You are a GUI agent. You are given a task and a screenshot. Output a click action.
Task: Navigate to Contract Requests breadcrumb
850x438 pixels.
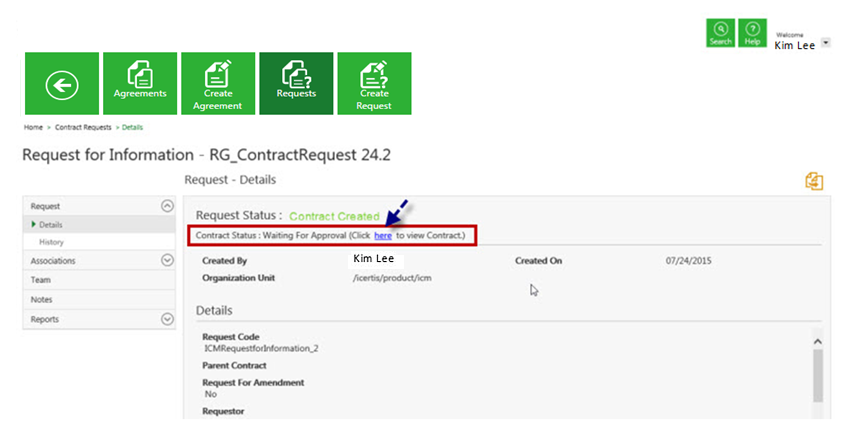pos(82,128)
